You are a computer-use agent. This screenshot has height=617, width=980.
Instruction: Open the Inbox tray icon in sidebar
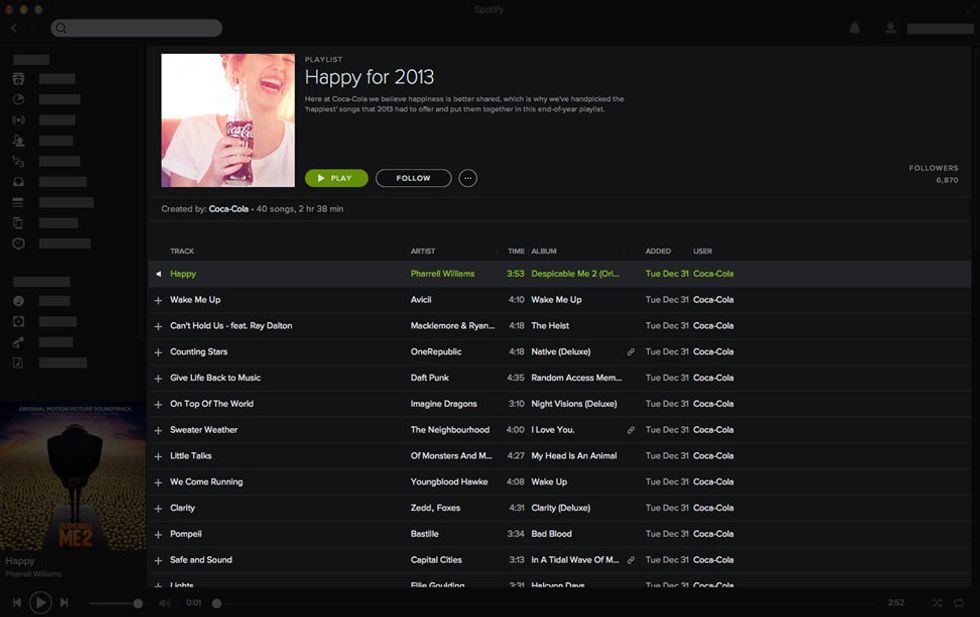click(18, 182)
